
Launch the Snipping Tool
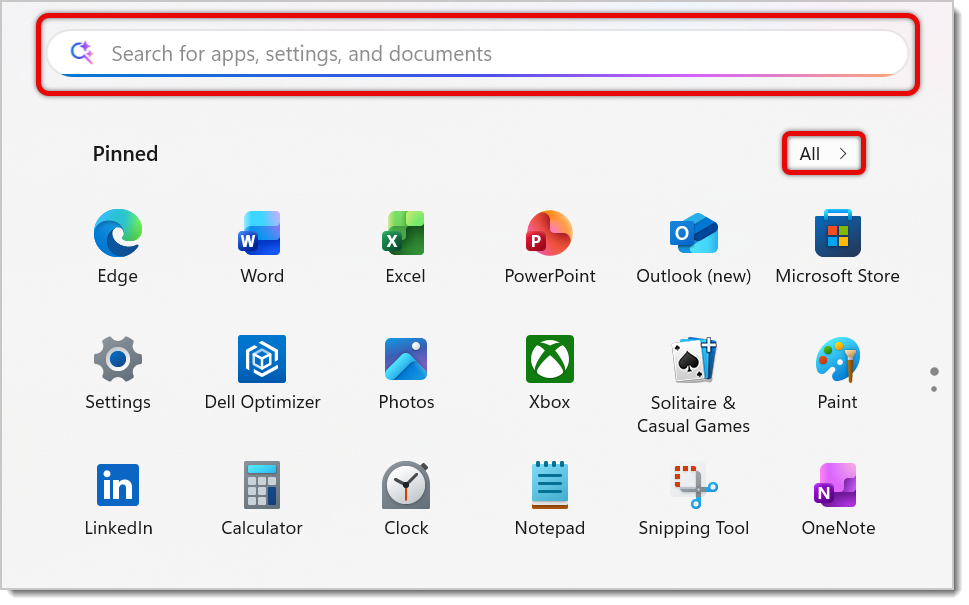[693, 499]
